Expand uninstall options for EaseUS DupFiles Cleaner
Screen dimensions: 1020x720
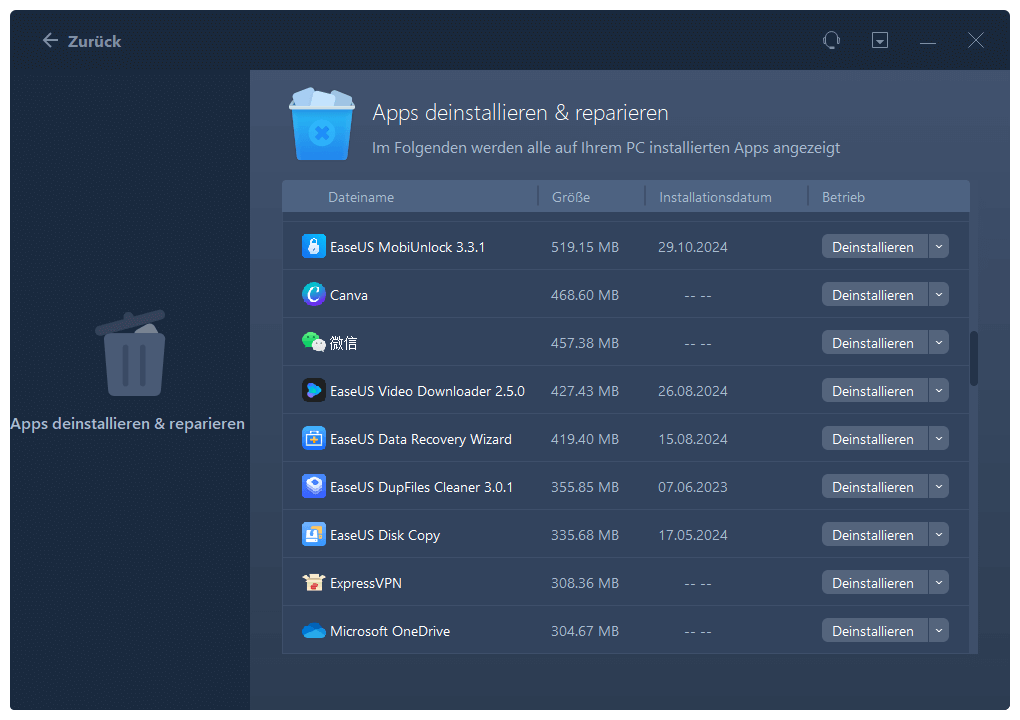(x=939, y=487)
